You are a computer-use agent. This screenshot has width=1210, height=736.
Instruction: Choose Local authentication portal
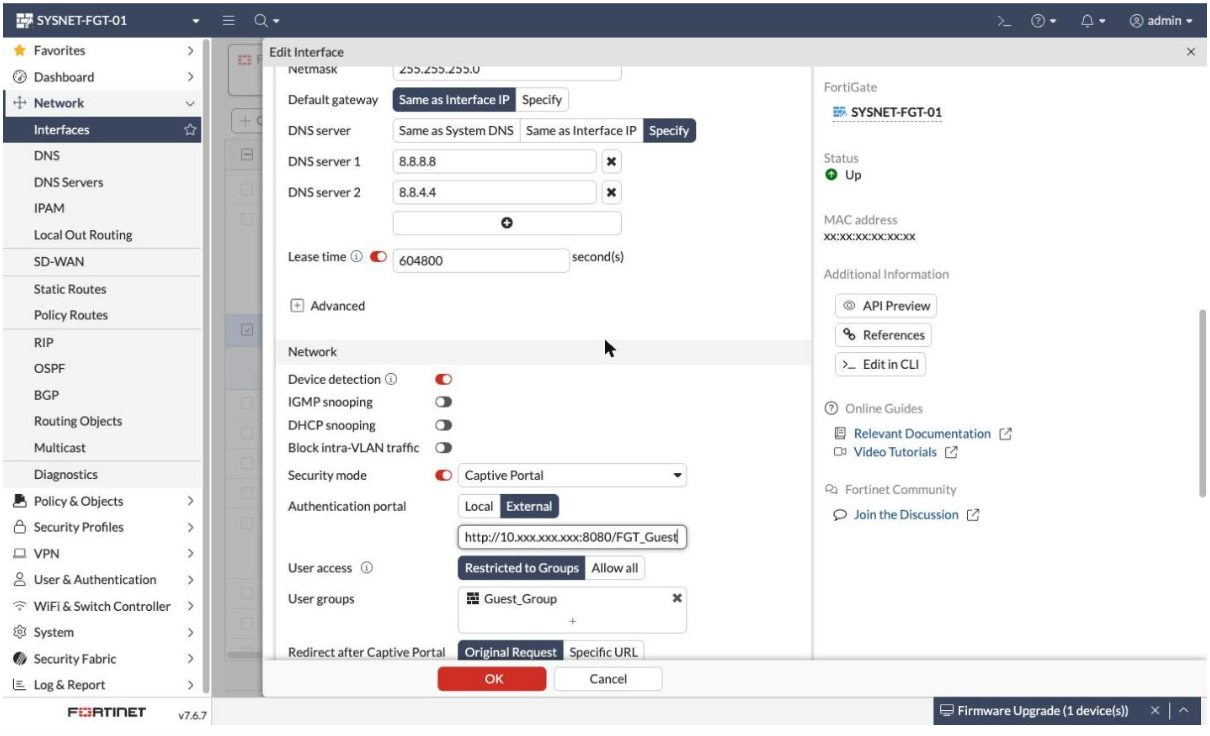[479, 506]
